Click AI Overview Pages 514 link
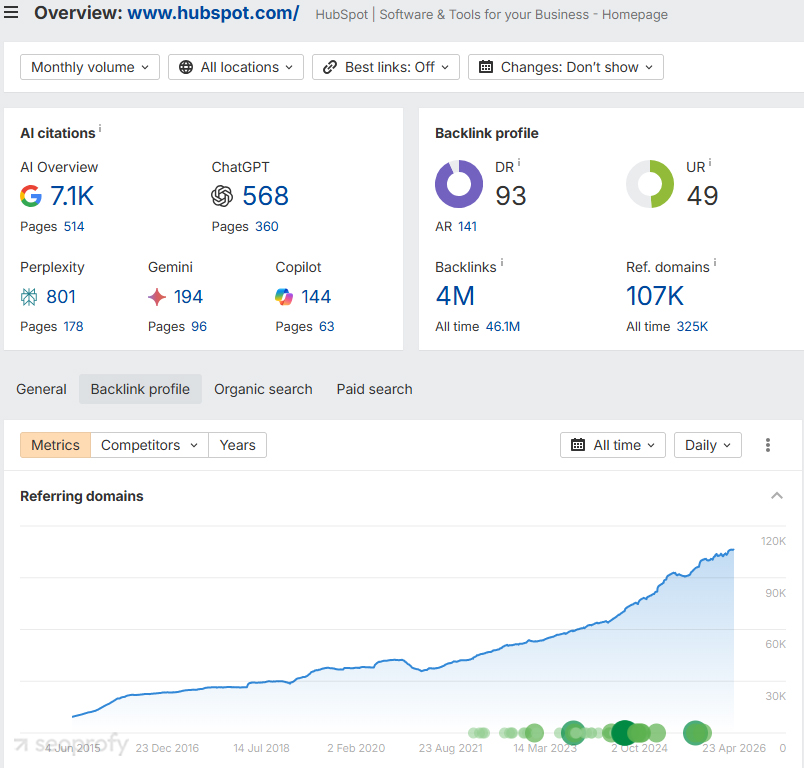804x768 pixels. click(74, 227)
